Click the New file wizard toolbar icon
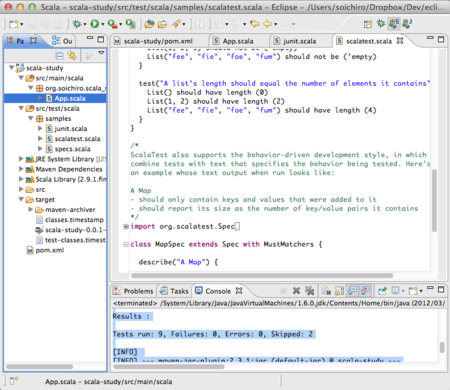 coord(14,24)
